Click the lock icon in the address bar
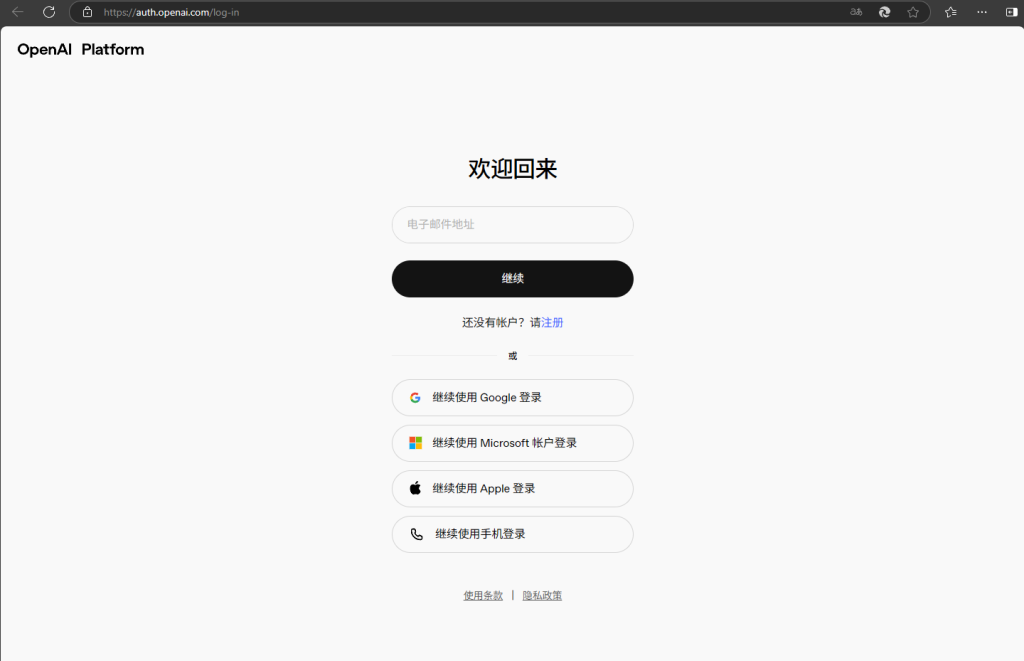 86,13
